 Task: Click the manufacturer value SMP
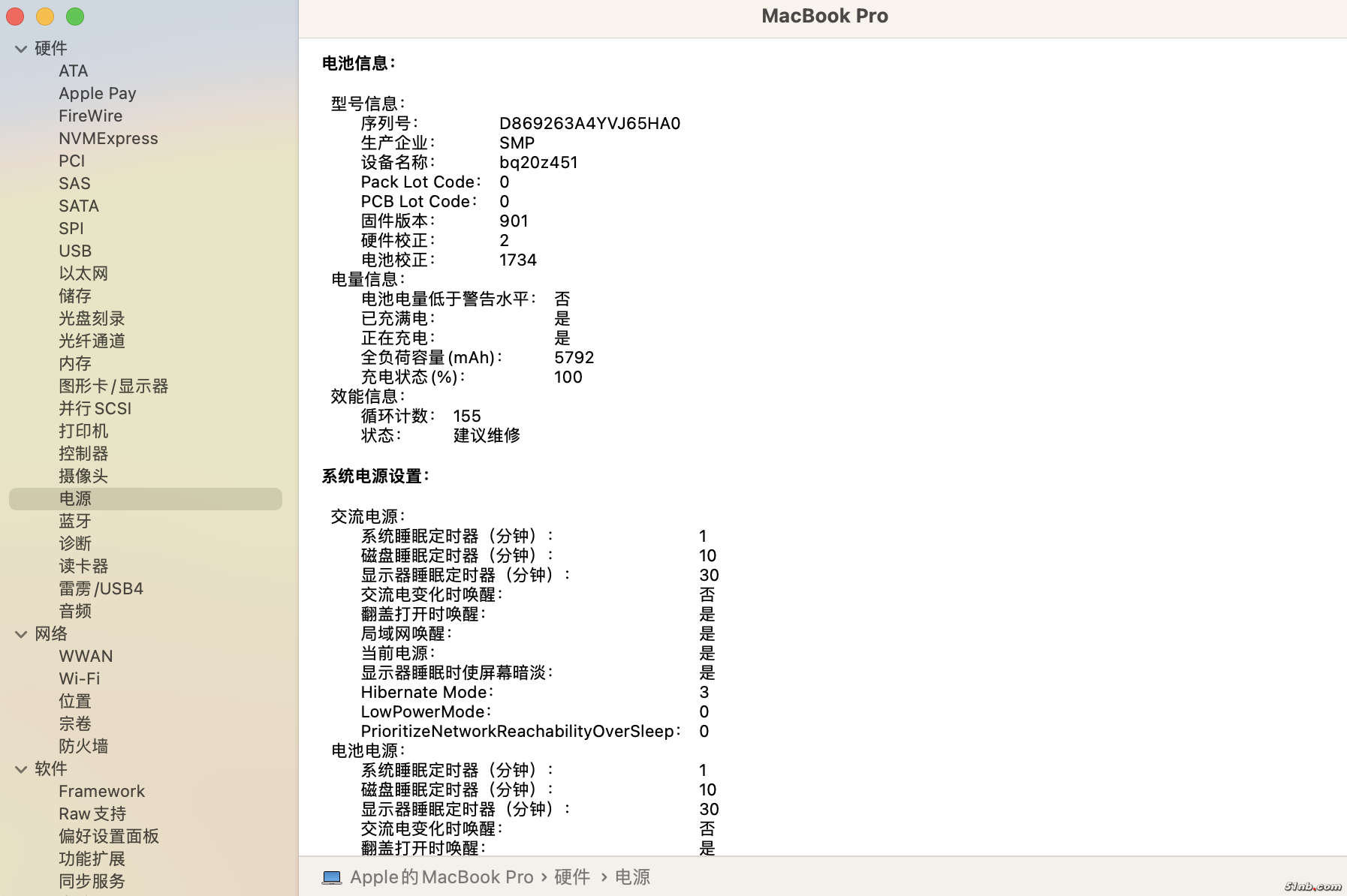tap(517, 143)
